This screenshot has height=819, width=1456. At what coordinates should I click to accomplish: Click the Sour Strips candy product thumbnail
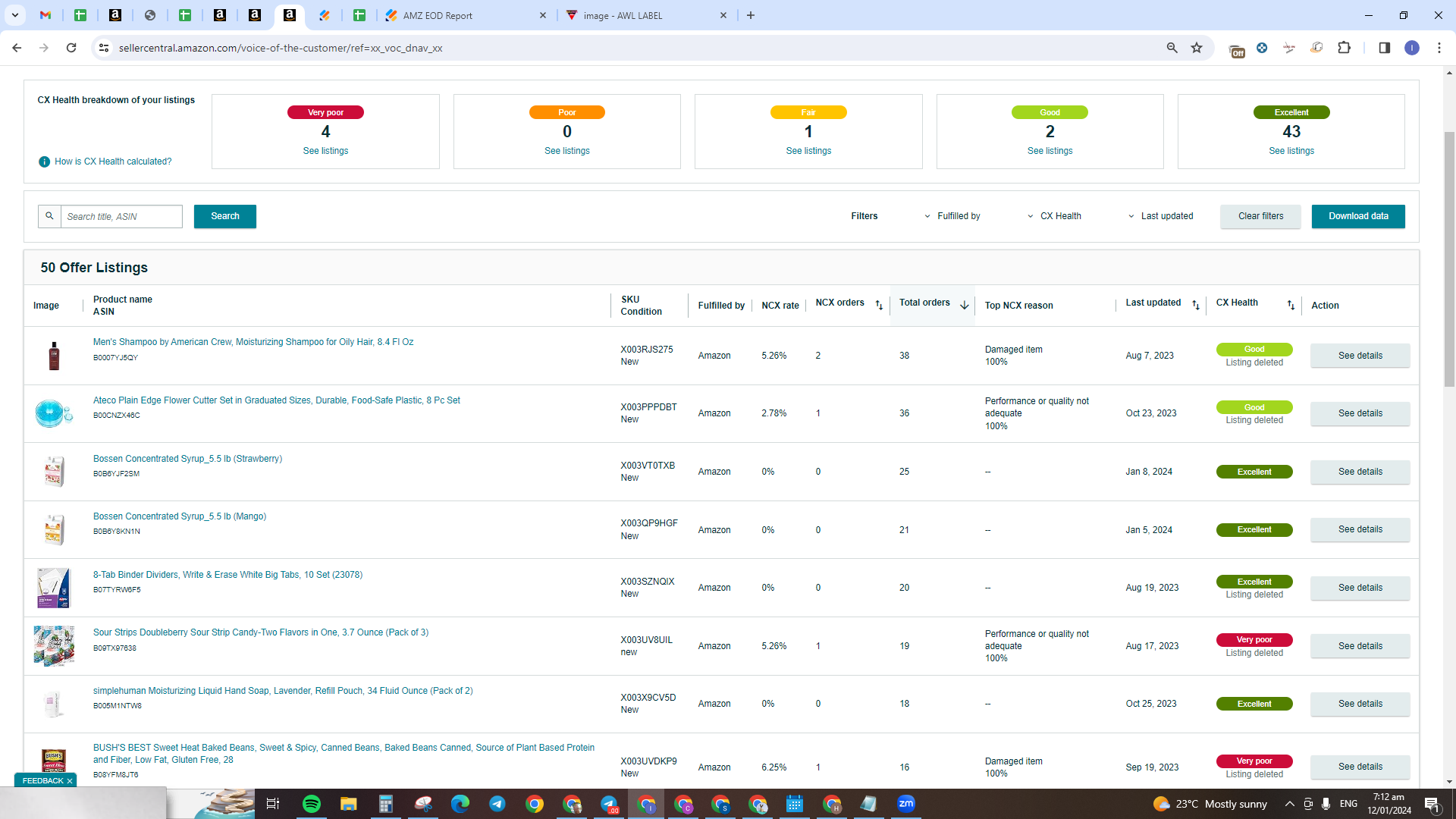[54, 646]
